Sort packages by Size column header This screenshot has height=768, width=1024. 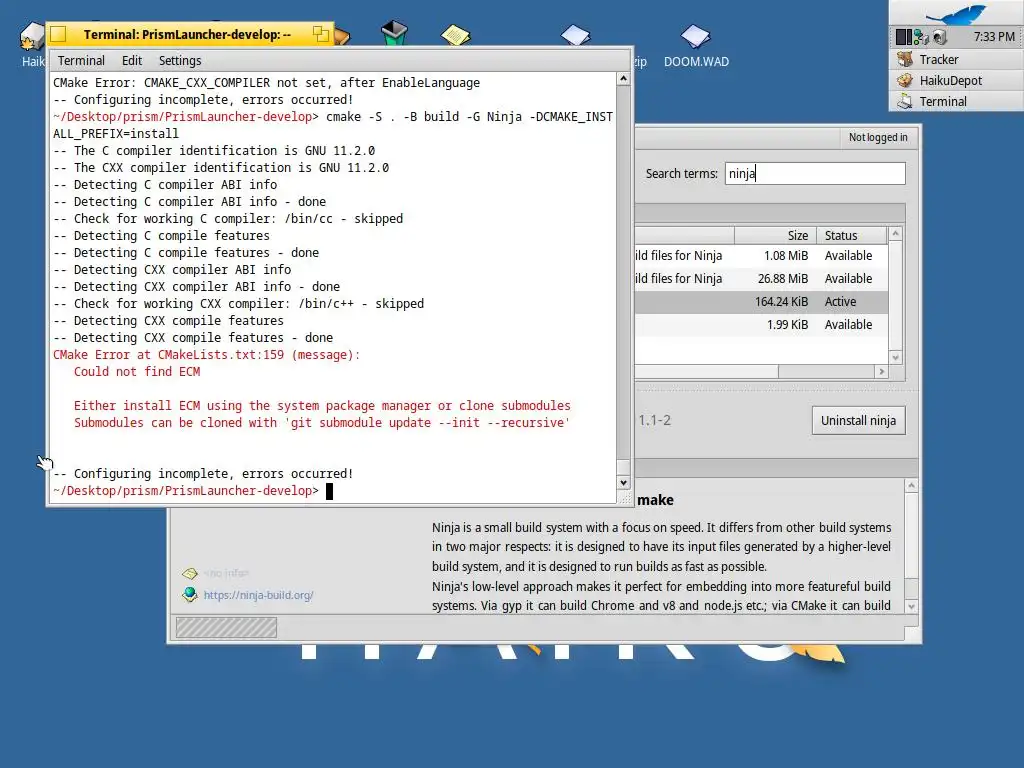pos(775,235)
